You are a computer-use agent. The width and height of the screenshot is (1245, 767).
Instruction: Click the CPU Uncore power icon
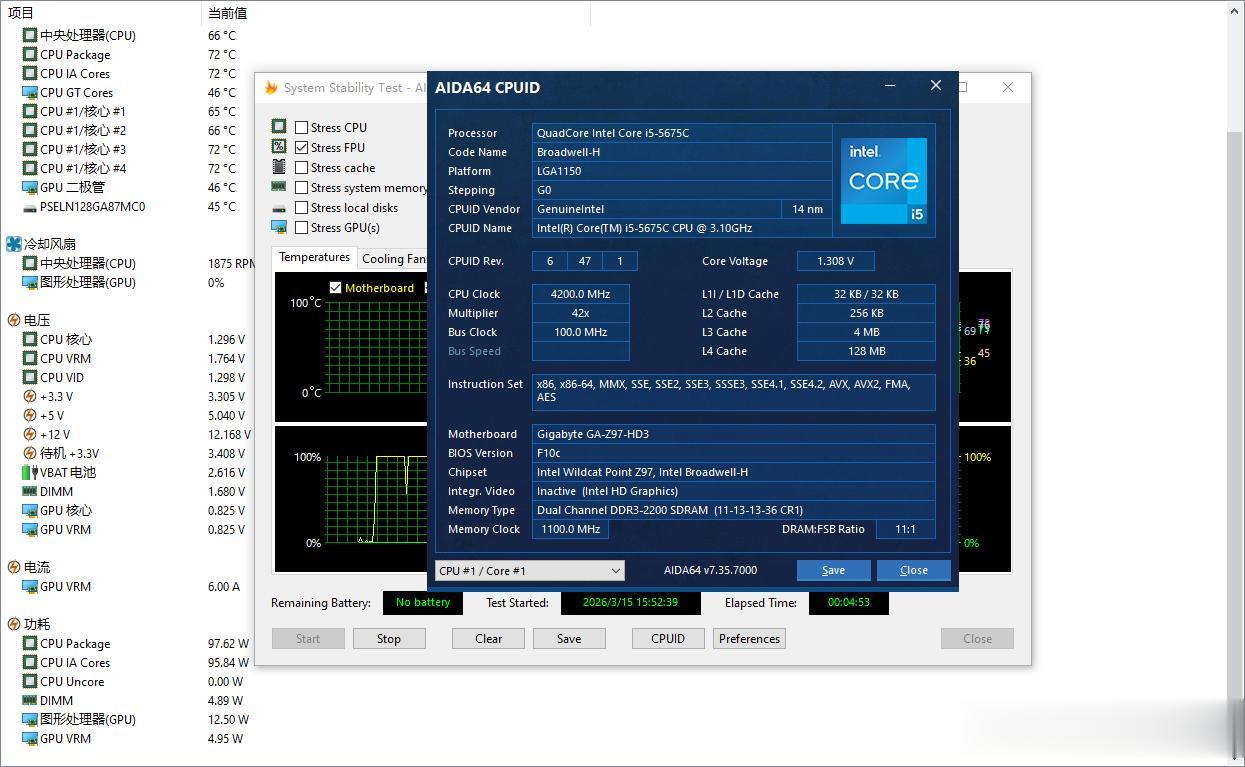coord(30,681)
